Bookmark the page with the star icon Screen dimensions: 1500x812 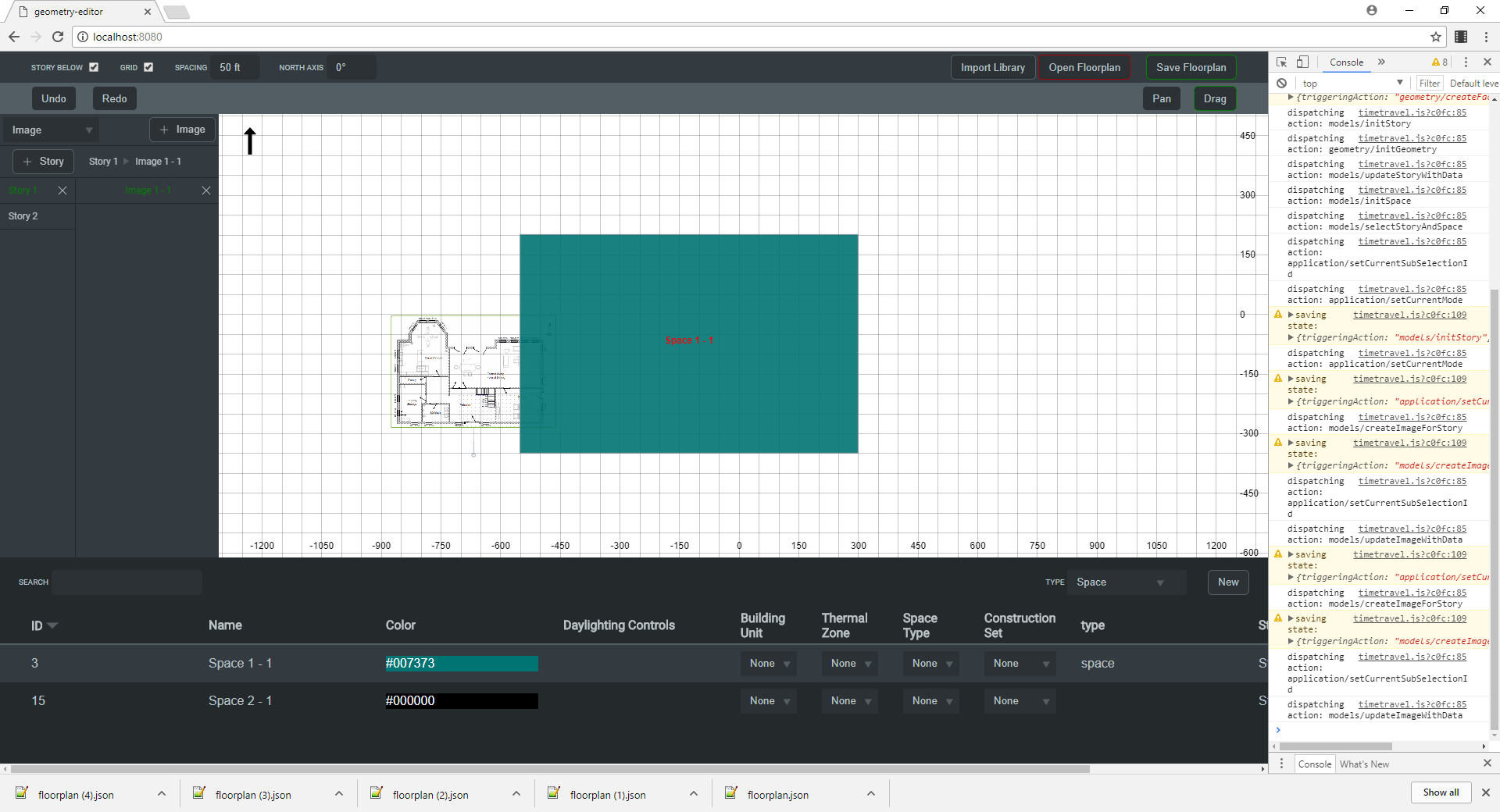pyautogui.click(x=1436, y=37)
